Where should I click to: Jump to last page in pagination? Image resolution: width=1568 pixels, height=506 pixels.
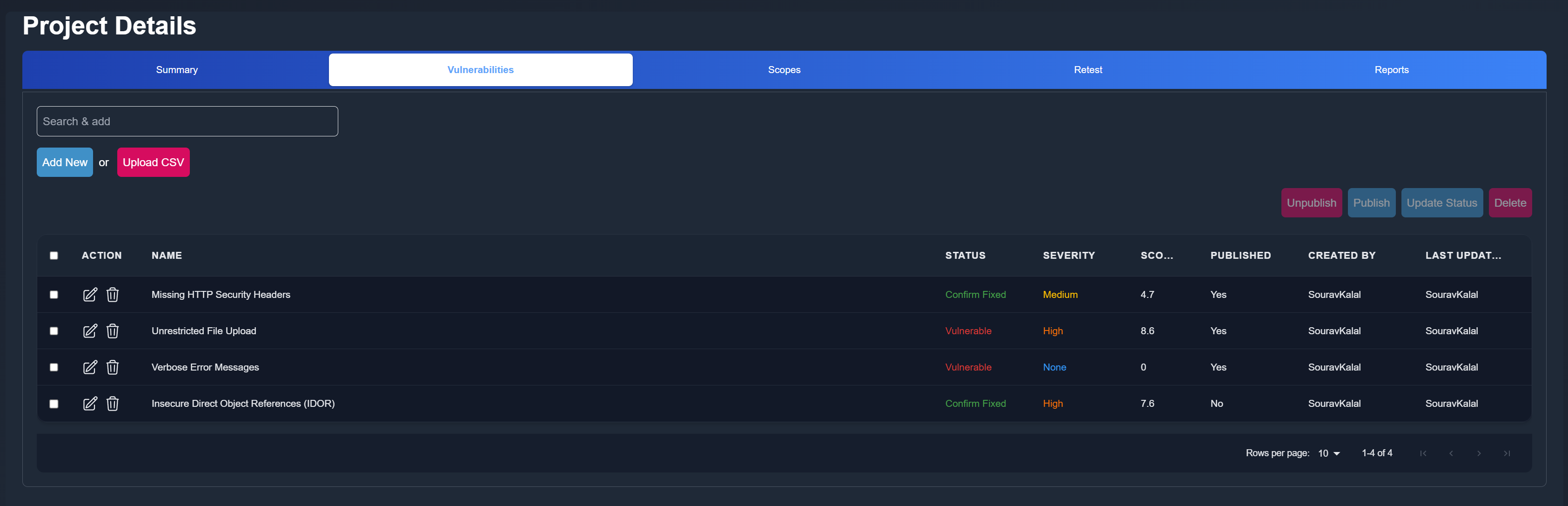click(1507, 454)
